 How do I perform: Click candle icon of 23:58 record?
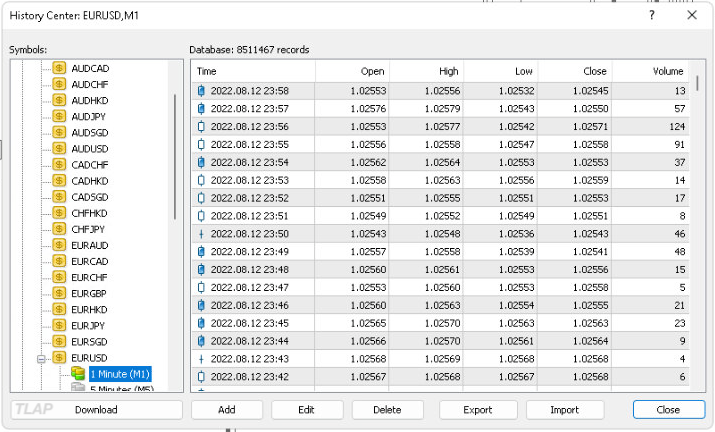(201, 91)
